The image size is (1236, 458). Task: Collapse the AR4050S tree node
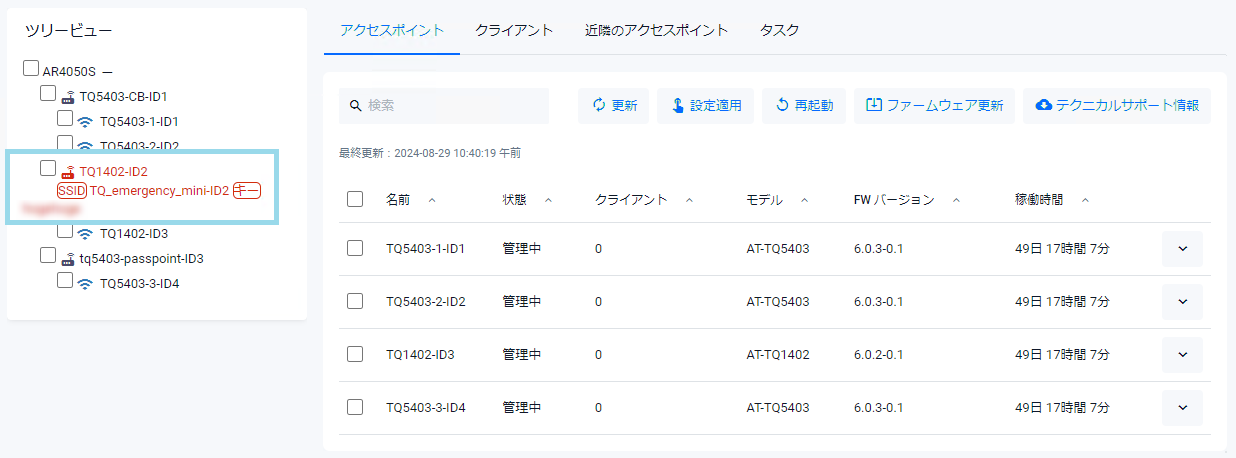pos(107,72)
